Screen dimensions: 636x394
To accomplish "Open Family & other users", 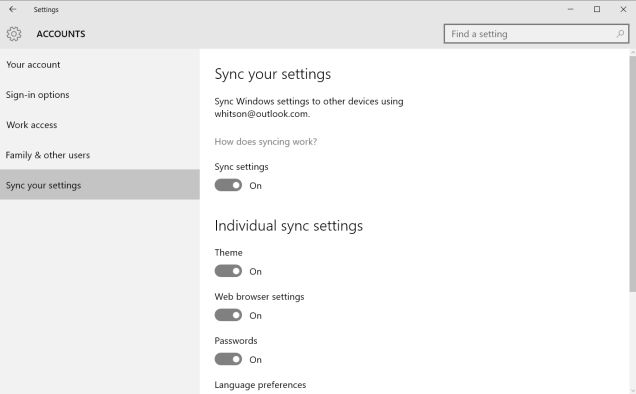I will [x=100, y=155].
